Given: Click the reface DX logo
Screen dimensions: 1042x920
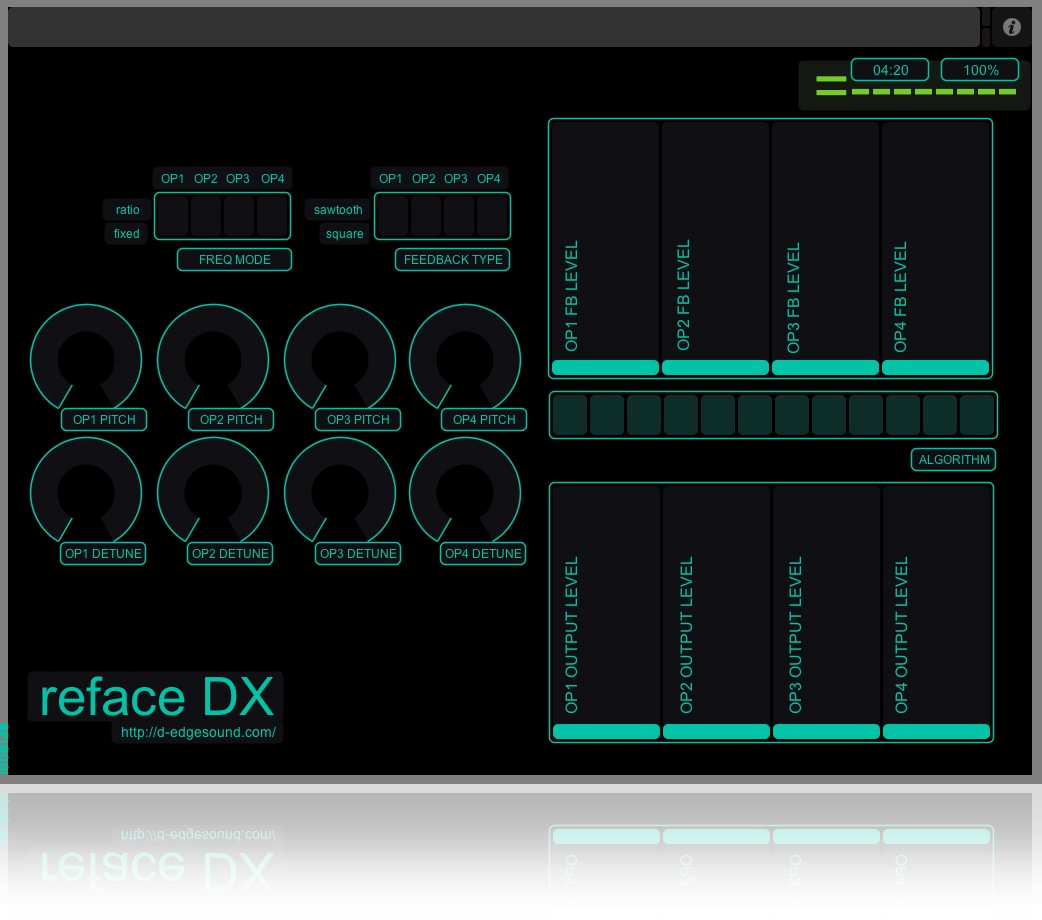Looking at the screenshot, I should click(156, 697).
